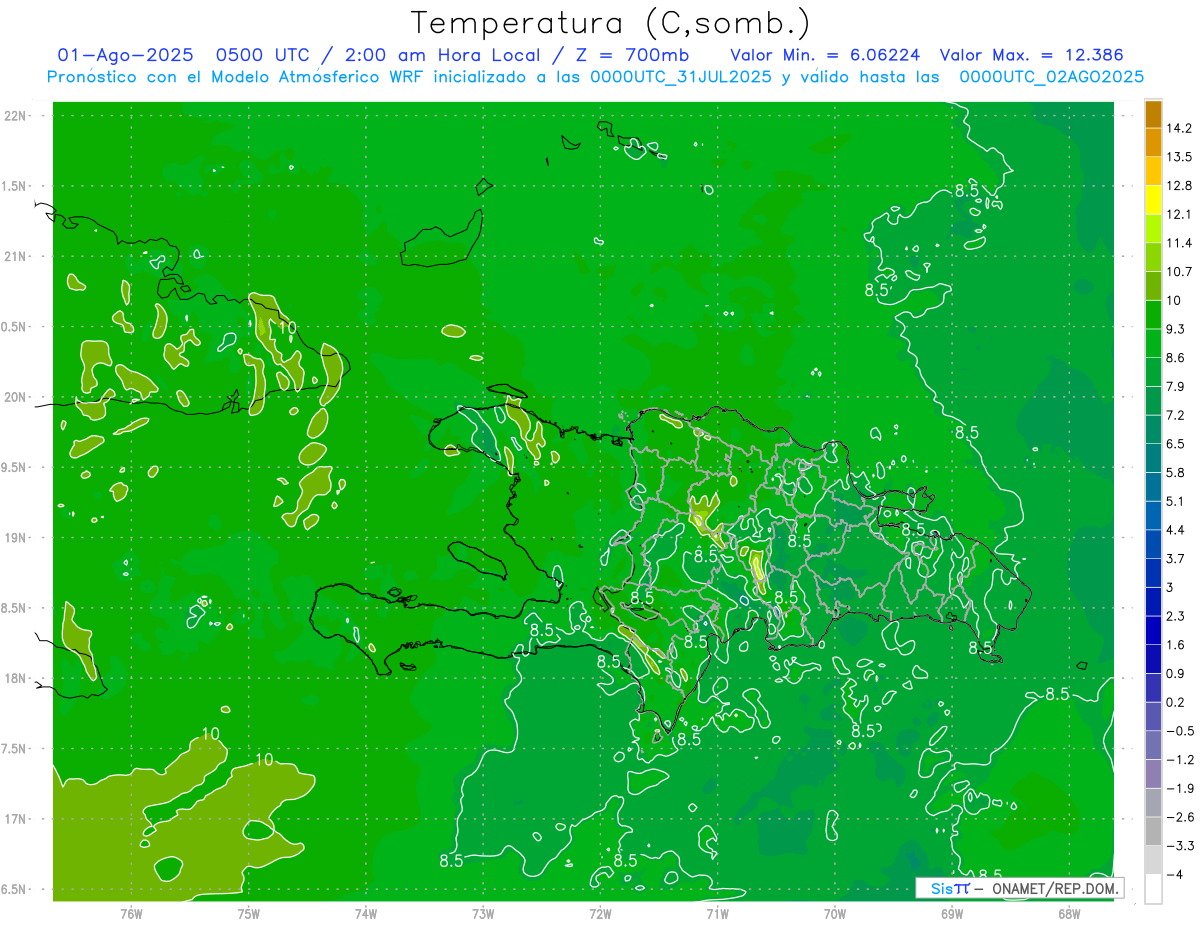1200x927 pixels.
Task: Click the dark orange swatch above 14.2
Action: coord(1153,114)
